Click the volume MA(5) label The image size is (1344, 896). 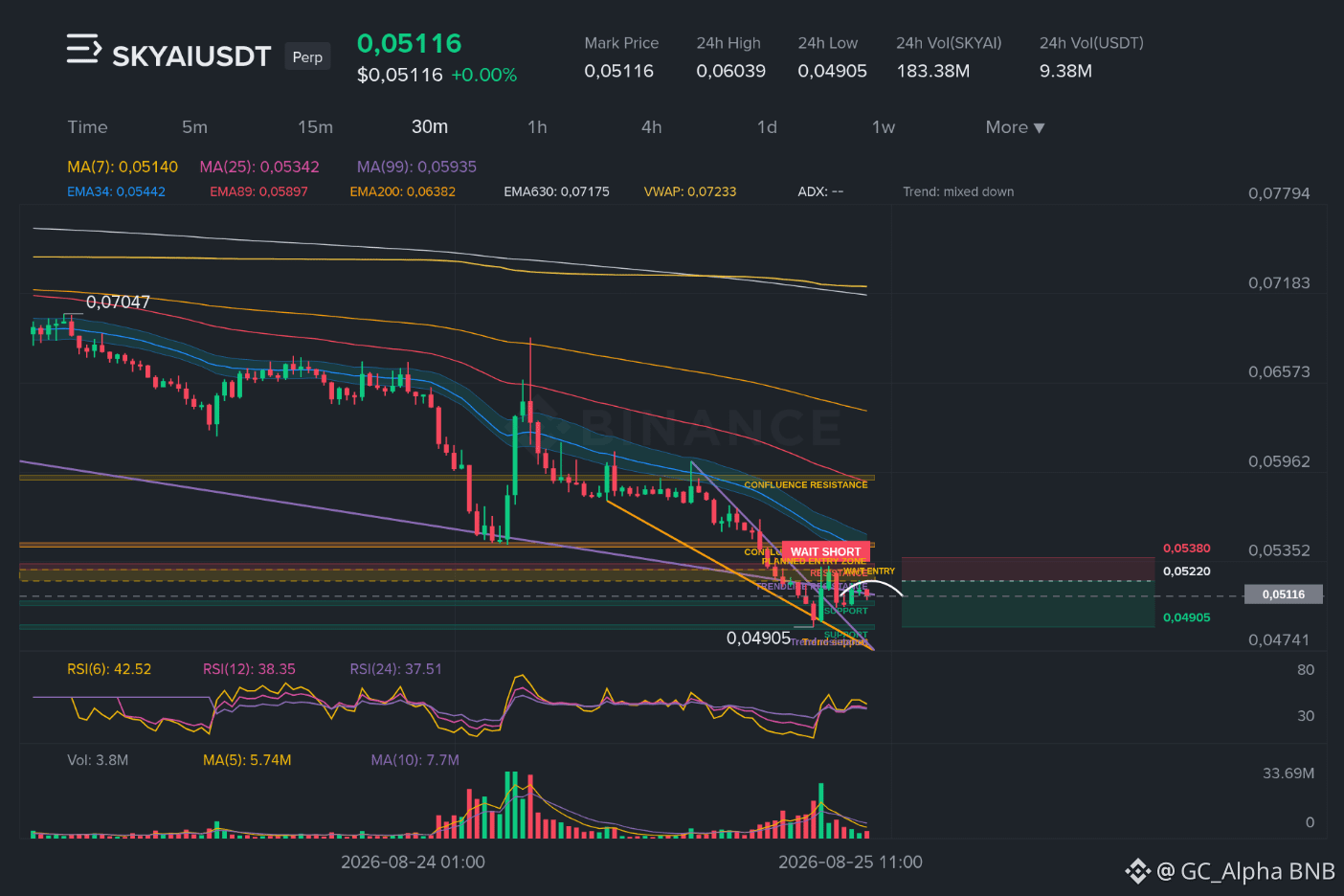pos(247,760)
